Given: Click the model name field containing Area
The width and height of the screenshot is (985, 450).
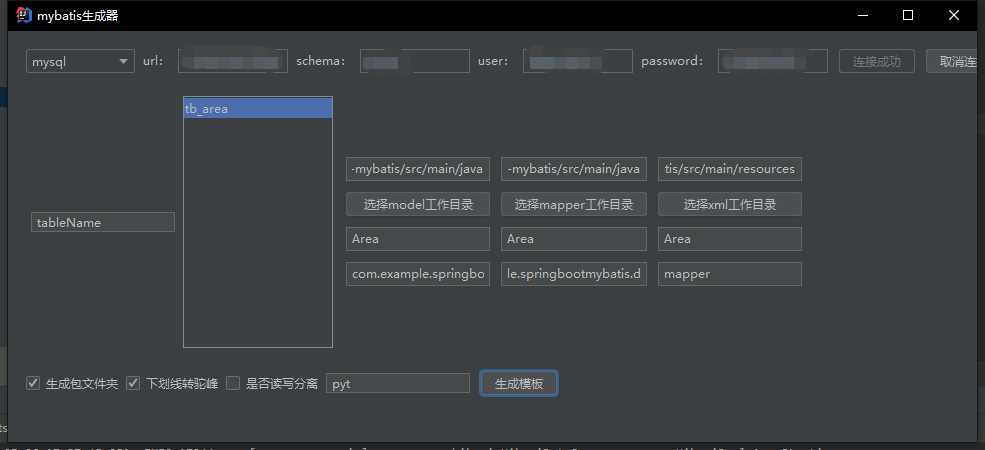Looking at the screenshot, I should pos(418,239).
